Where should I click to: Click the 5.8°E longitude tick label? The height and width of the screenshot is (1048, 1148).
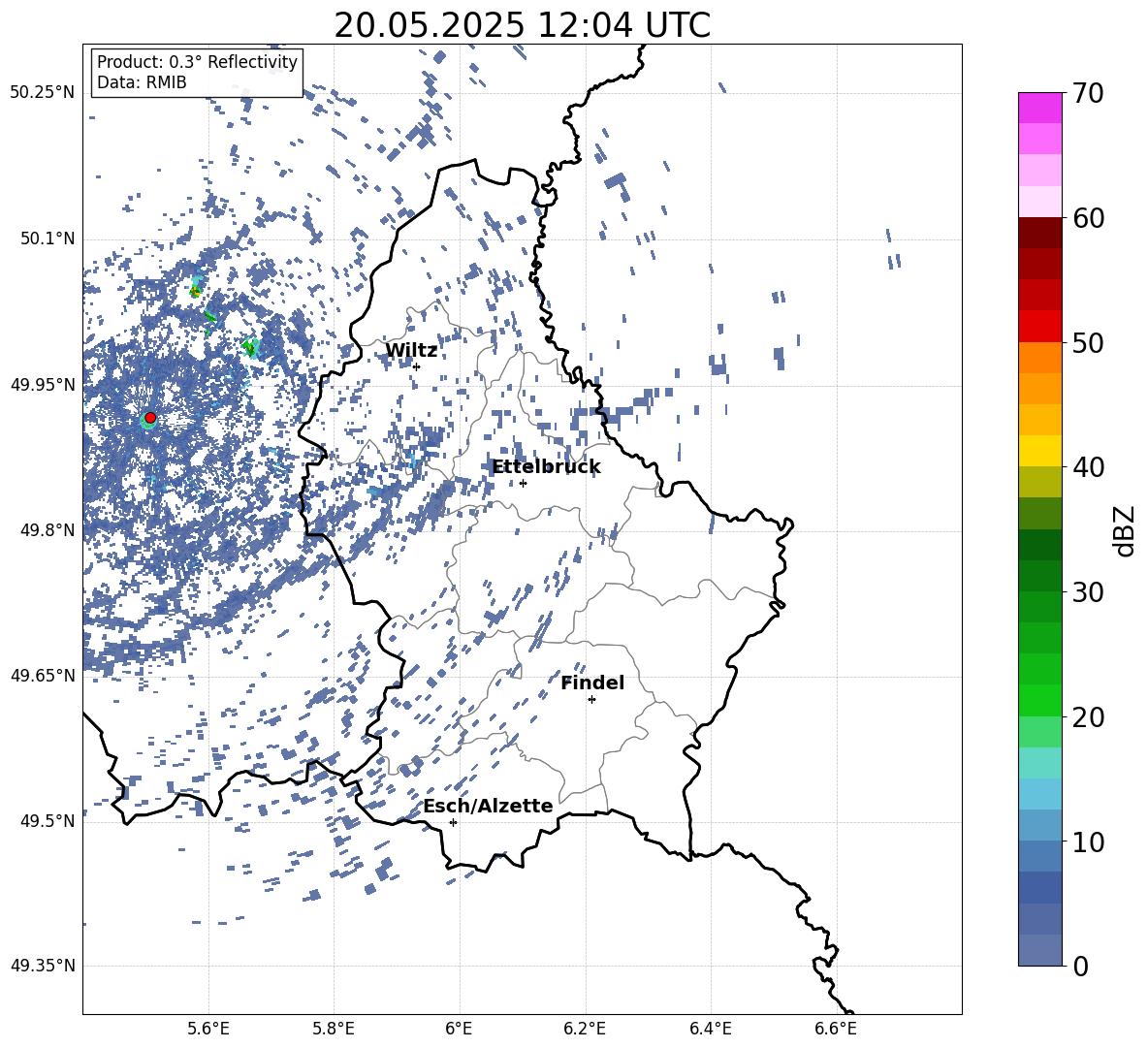(334, 1029)
